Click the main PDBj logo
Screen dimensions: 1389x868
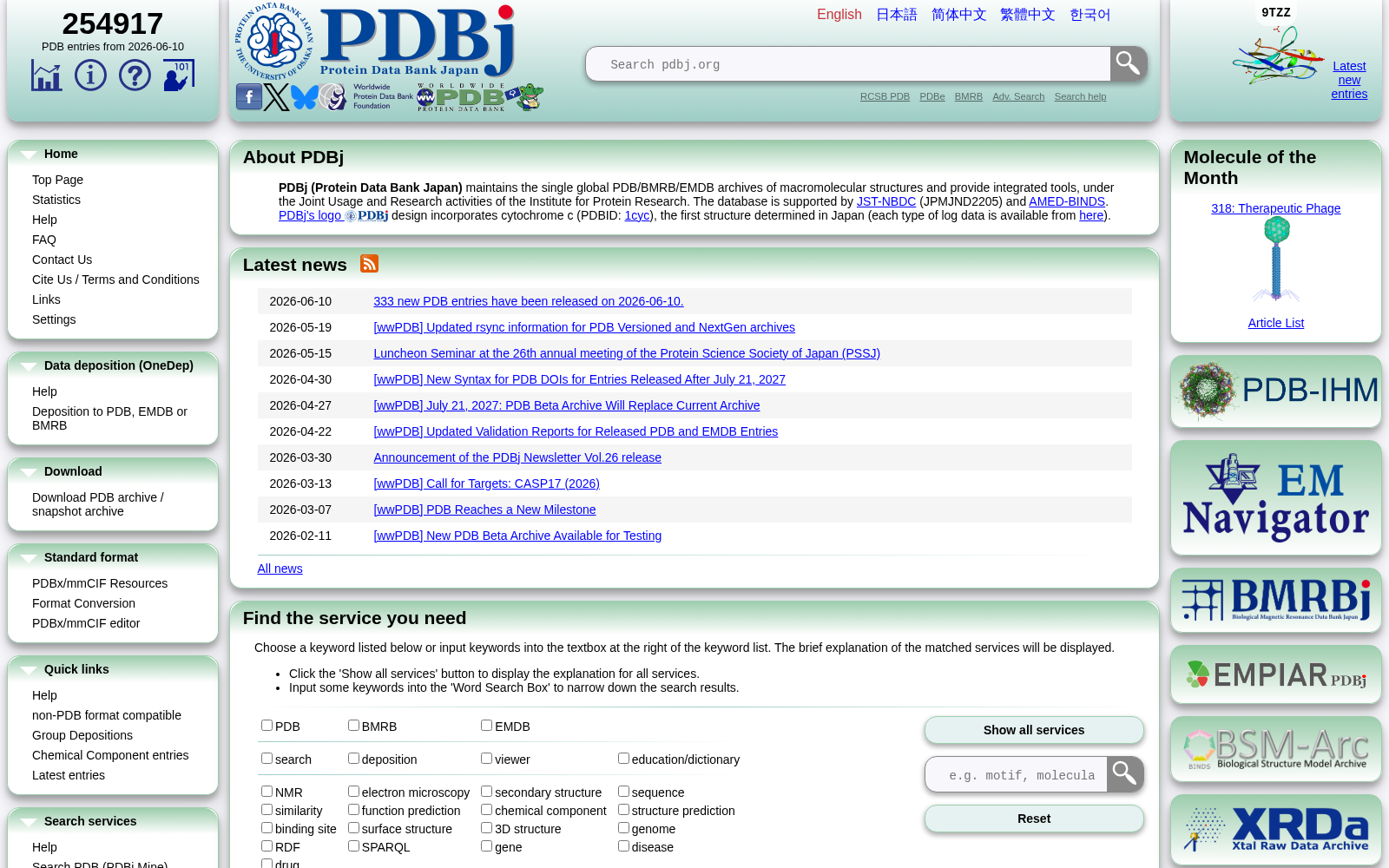tap(418, 42)
